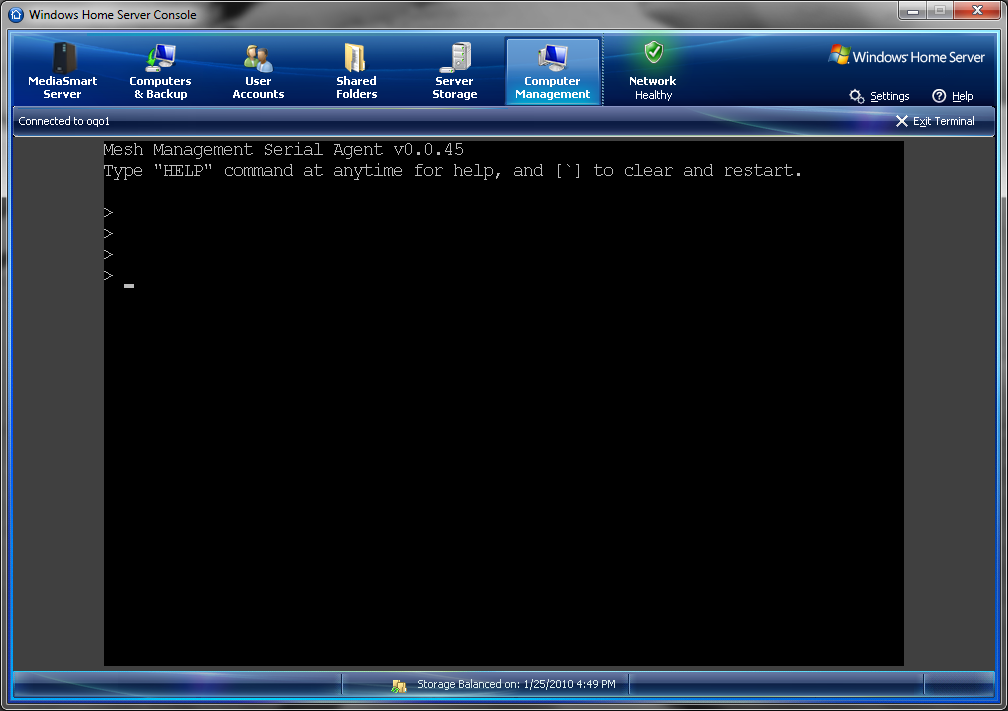1008x711 pixels.
Task: Click the Storage Balanced status icon
Action: [x=399, y=685]
